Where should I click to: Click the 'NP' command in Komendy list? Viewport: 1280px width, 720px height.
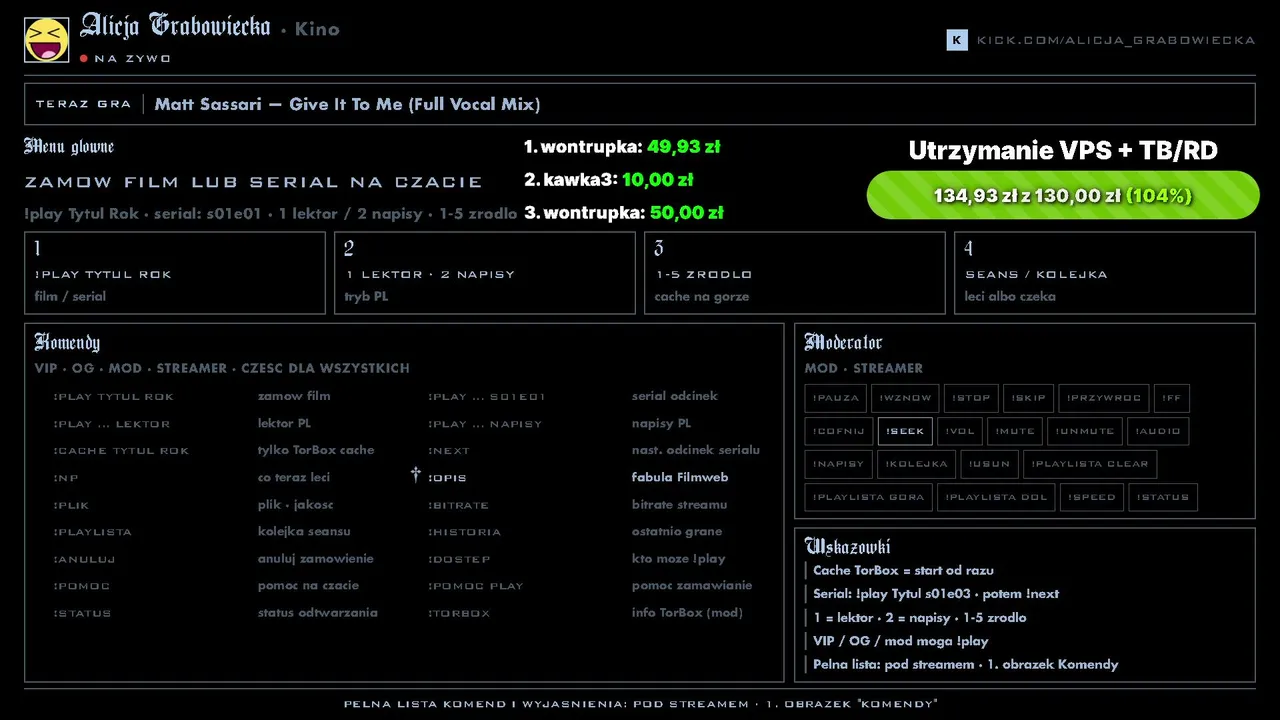click(x=66, y=478)
